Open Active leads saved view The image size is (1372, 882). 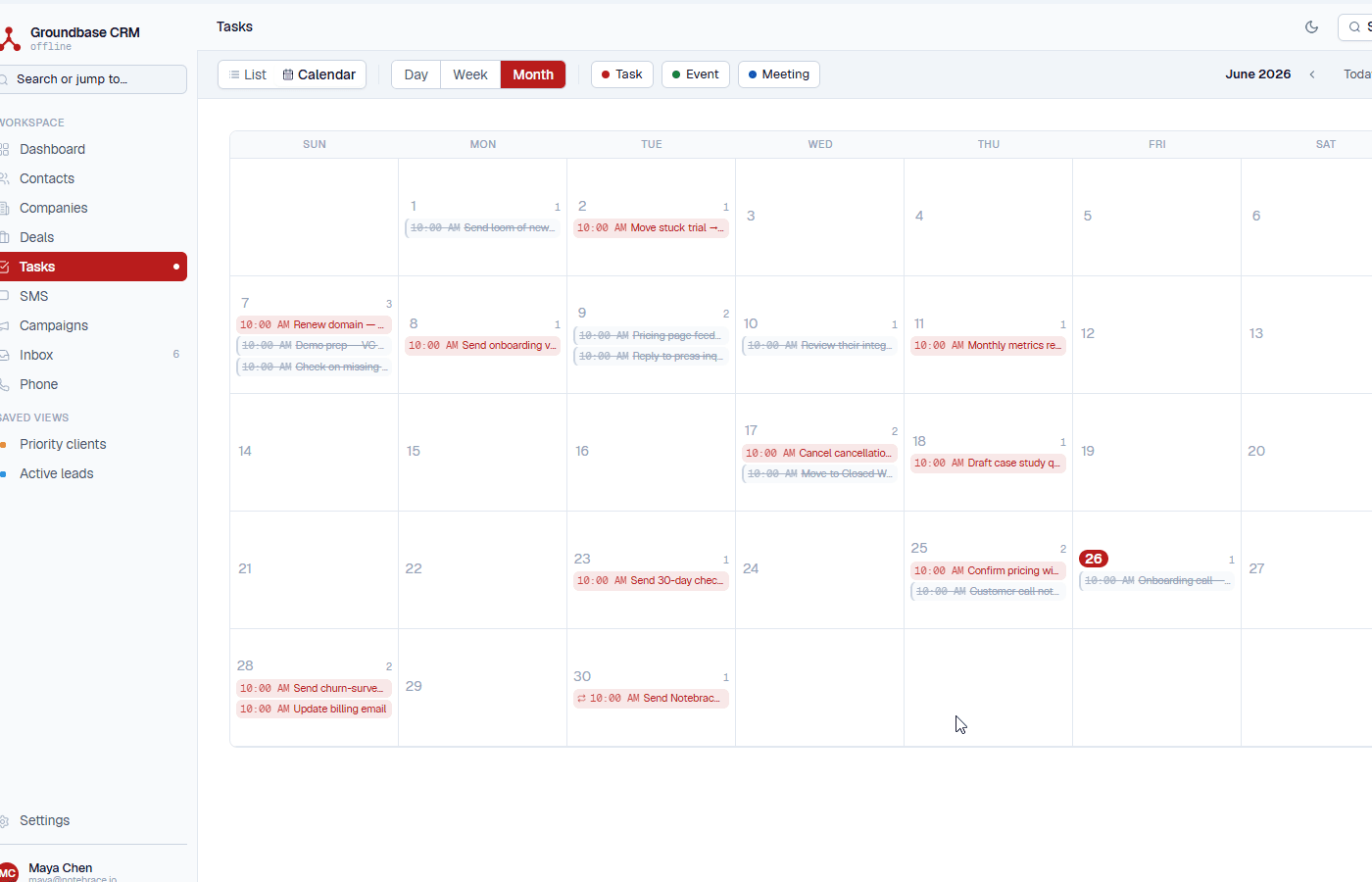(93, 473)
